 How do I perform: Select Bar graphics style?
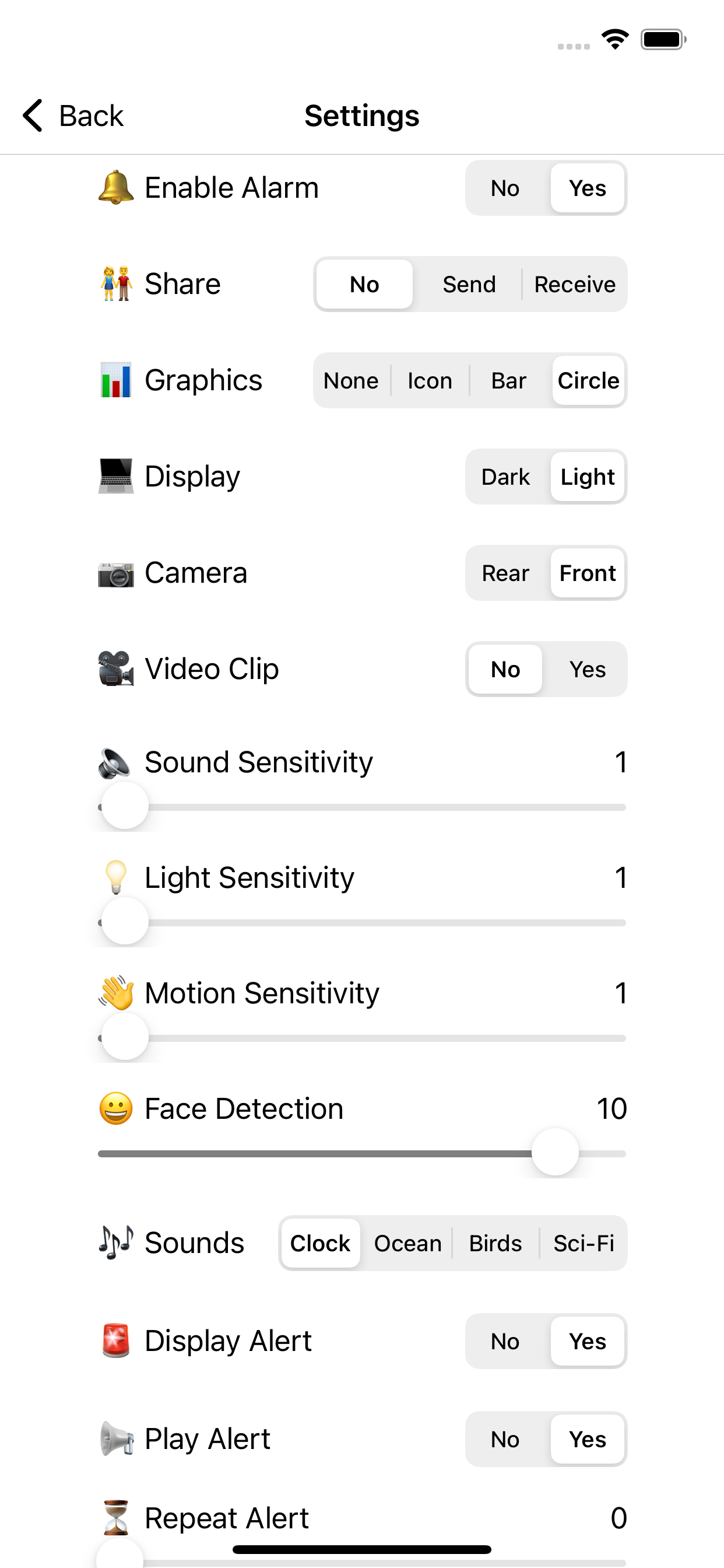(x=509, y=380)
